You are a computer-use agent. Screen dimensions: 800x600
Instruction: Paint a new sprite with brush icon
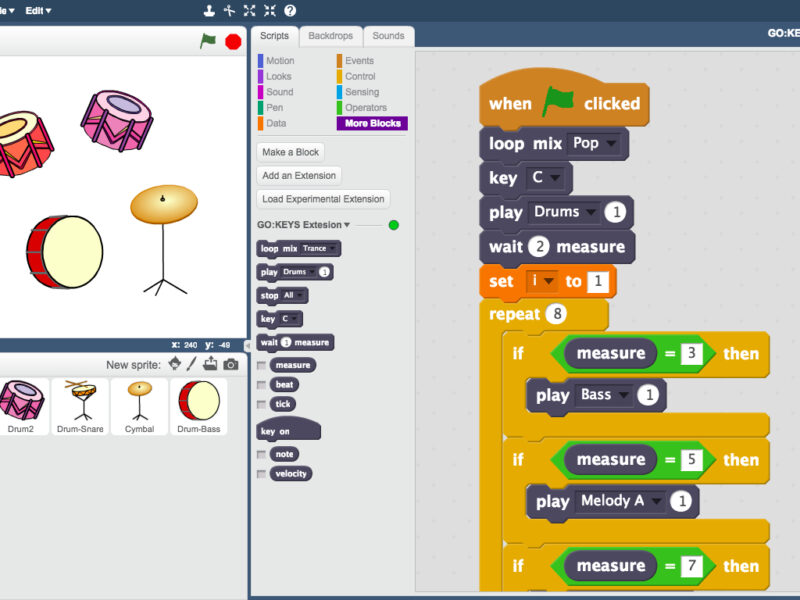(x=192, y=364)
